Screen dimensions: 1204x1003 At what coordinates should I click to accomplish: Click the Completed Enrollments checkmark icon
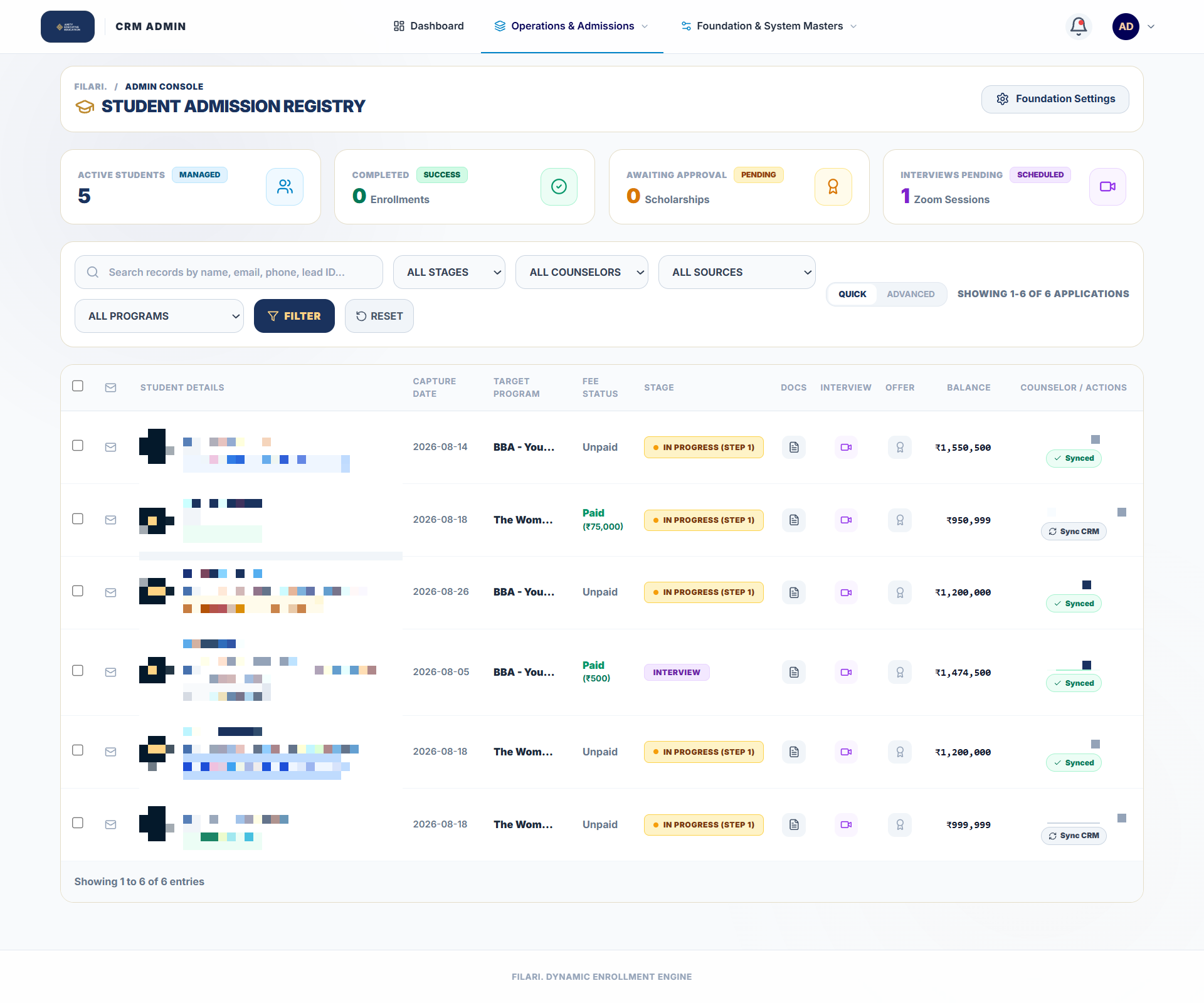(x=559, y=187)
